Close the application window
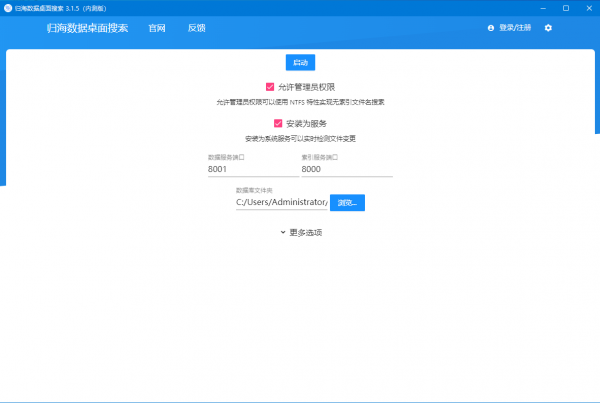Image resolution: width=600 pixels, height=403 pixels. coord(589,8)
